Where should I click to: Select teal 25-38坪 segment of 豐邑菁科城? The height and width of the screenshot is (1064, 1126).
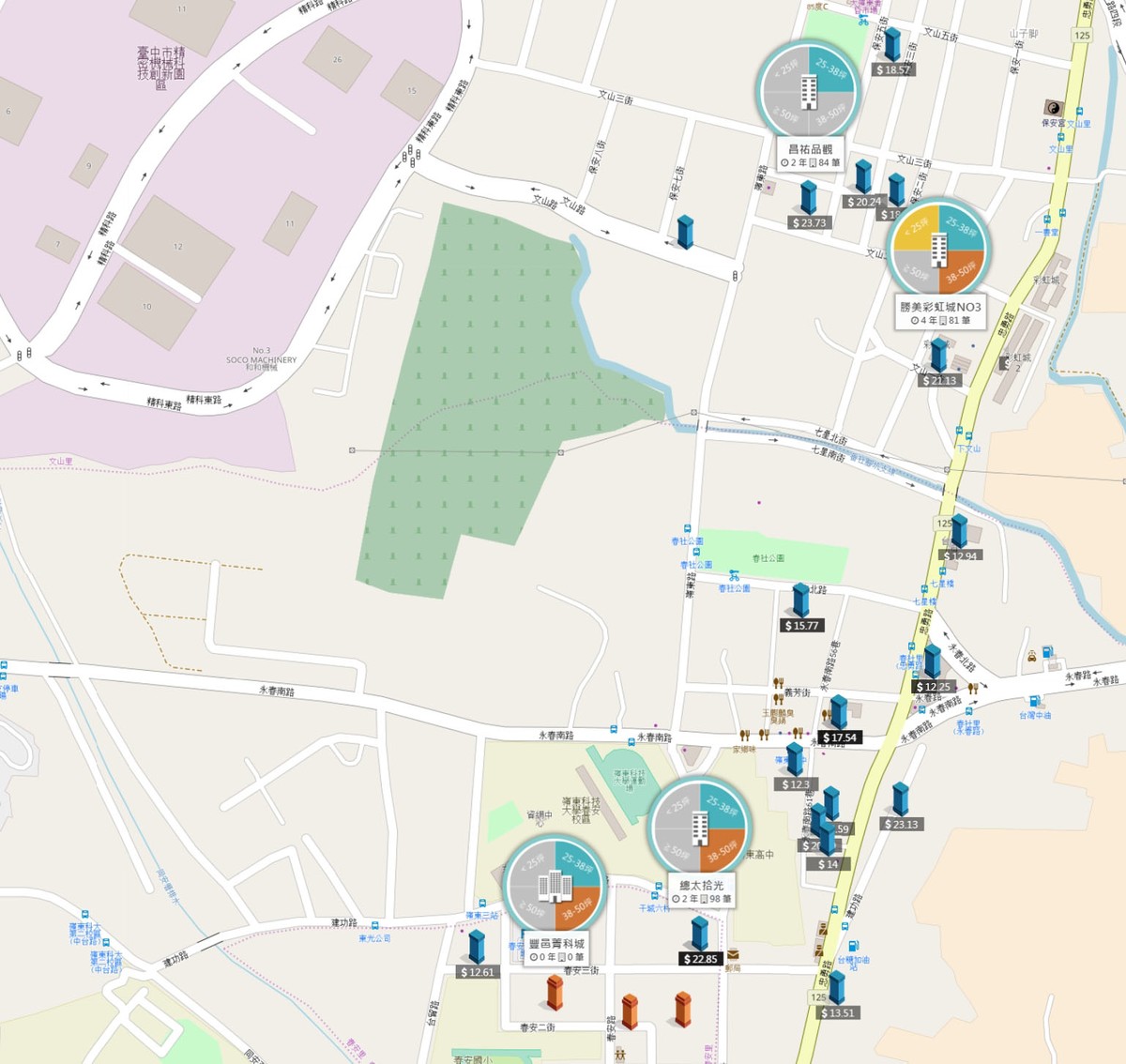[x=577, y=861]
